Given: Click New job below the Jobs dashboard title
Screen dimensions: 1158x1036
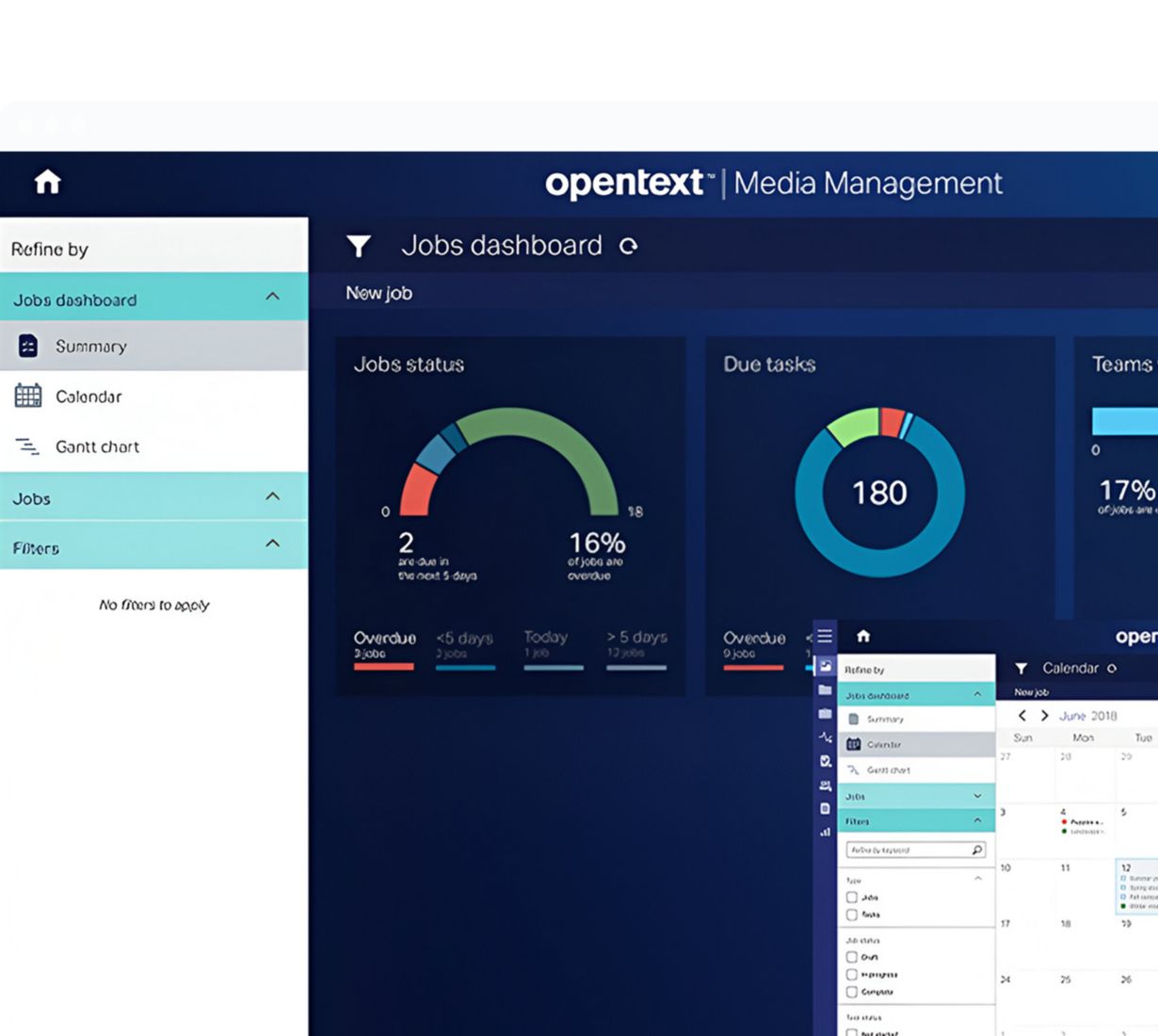Looking at the screenshot, I should 378,293.
